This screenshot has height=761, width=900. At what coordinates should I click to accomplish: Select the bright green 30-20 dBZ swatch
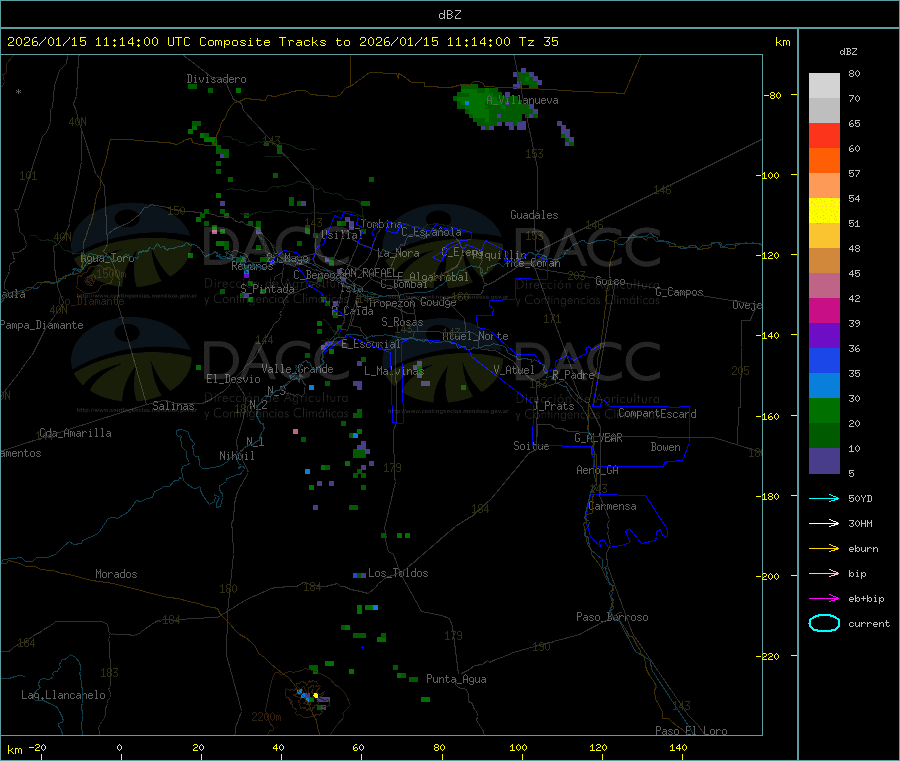(x=824, y=411)
